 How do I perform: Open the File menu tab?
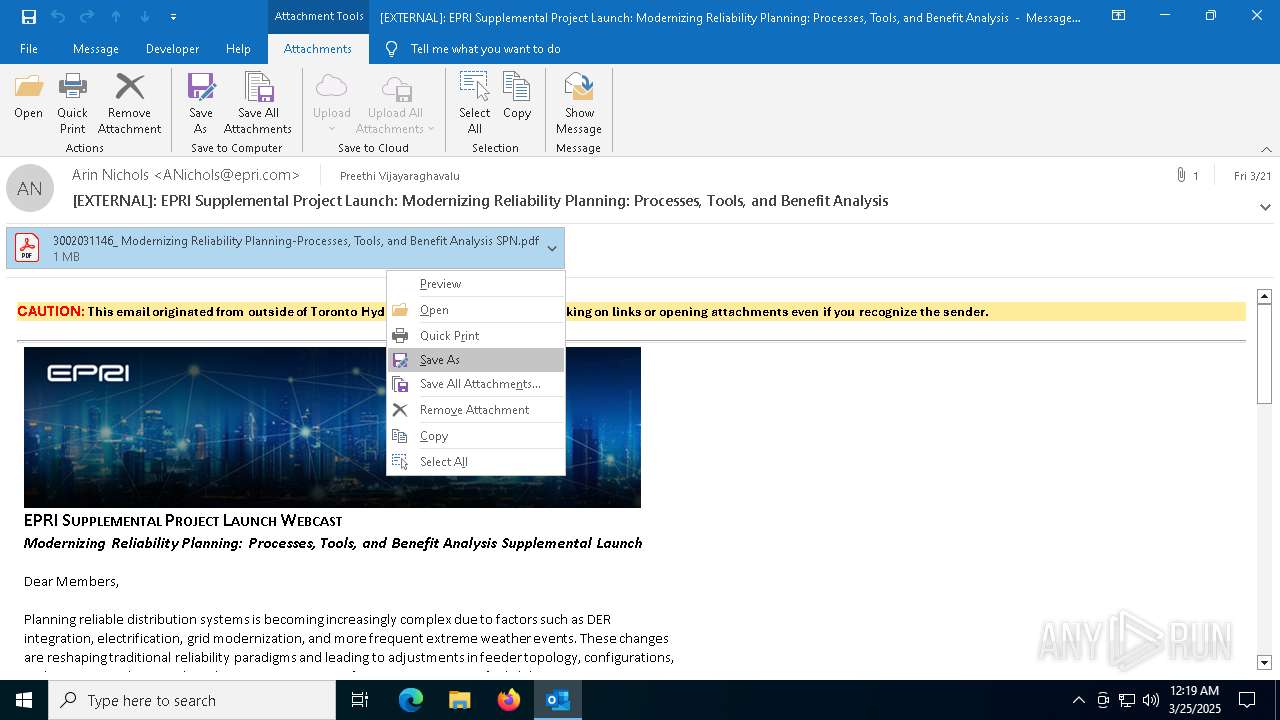pos(29,48)
